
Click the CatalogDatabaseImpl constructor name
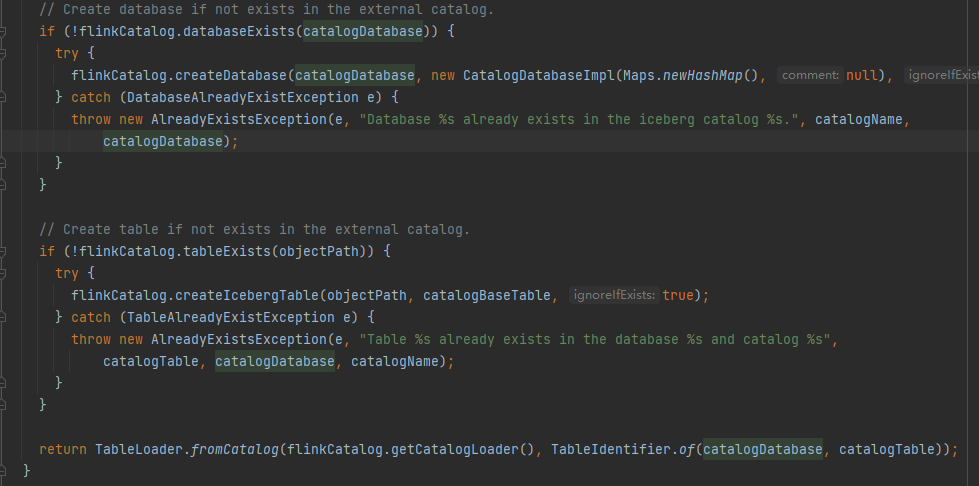tap(538, 76)
